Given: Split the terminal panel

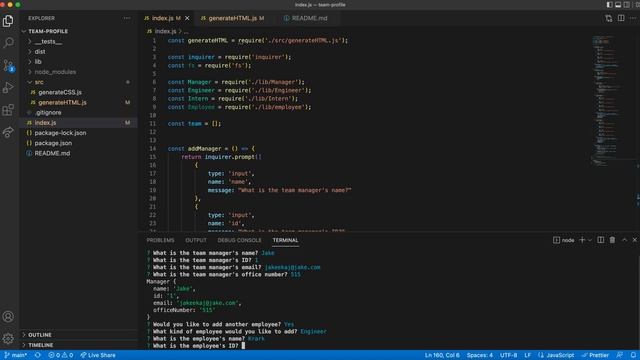Looking at the screenshot, I should [x=600, y=240].
